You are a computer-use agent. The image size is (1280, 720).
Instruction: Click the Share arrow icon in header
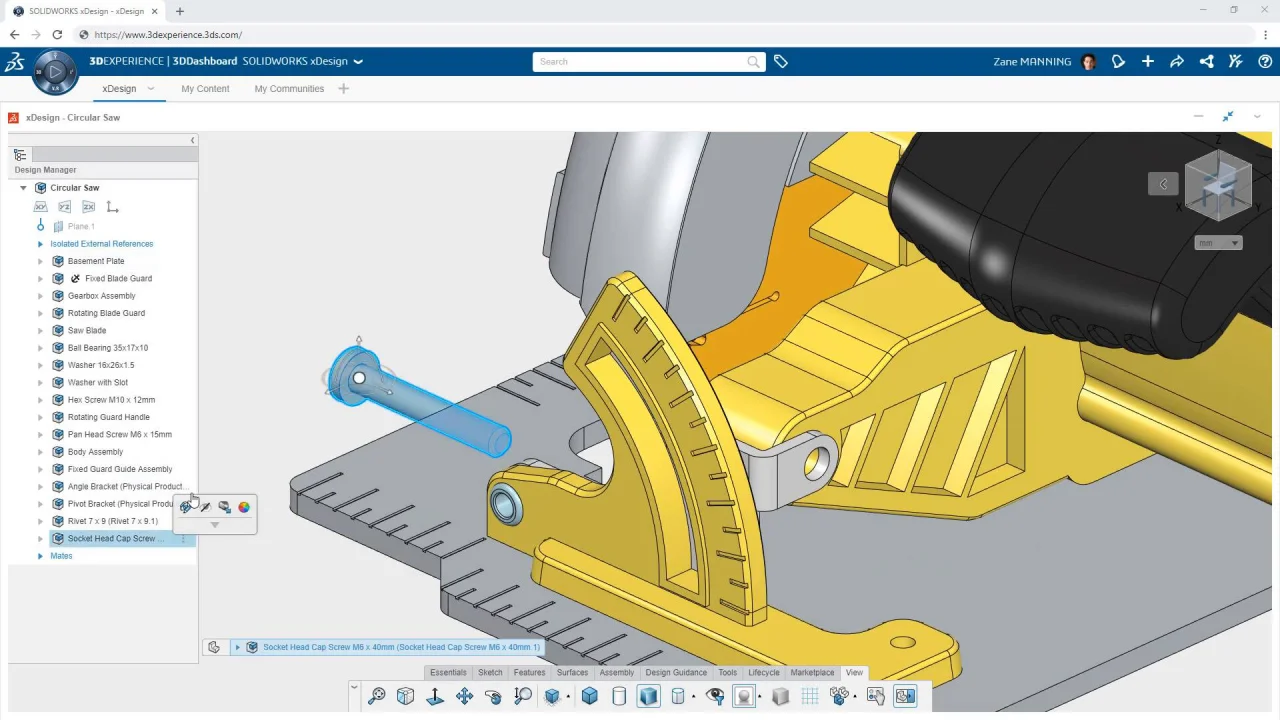(1177, 62)
